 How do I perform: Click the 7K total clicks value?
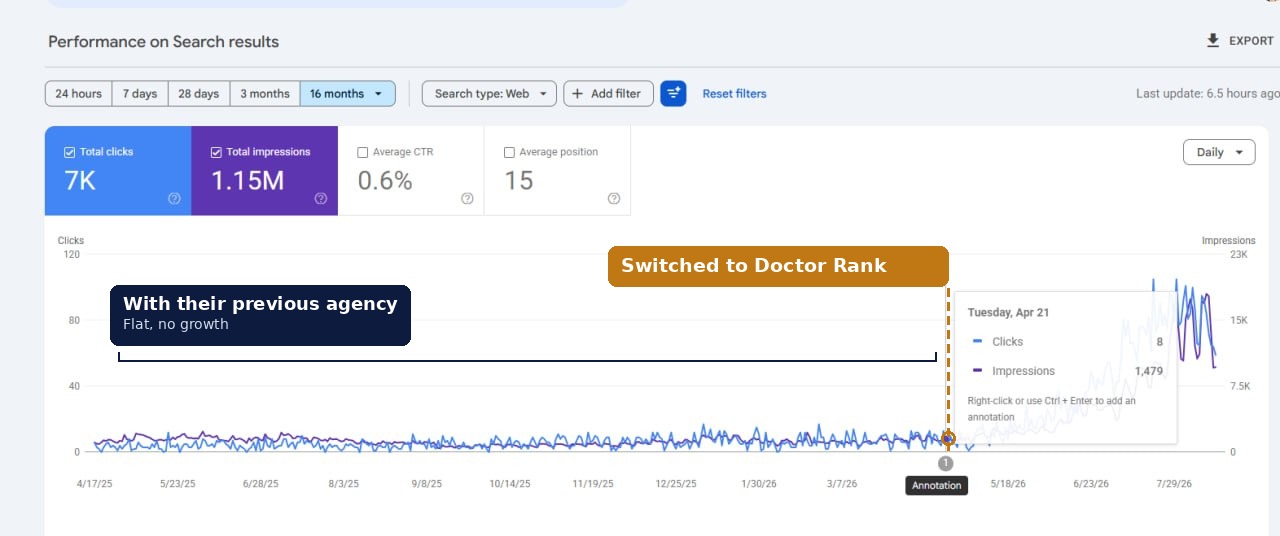point(80,181)
